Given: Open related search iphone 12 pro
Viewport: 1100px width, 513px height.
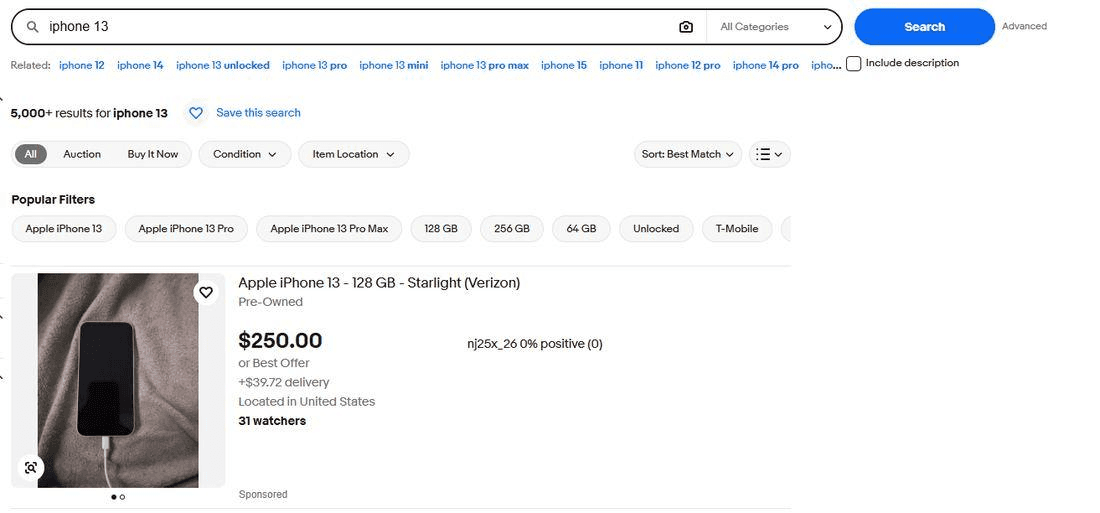Looking at the screenshot, I should click(688, 65).
